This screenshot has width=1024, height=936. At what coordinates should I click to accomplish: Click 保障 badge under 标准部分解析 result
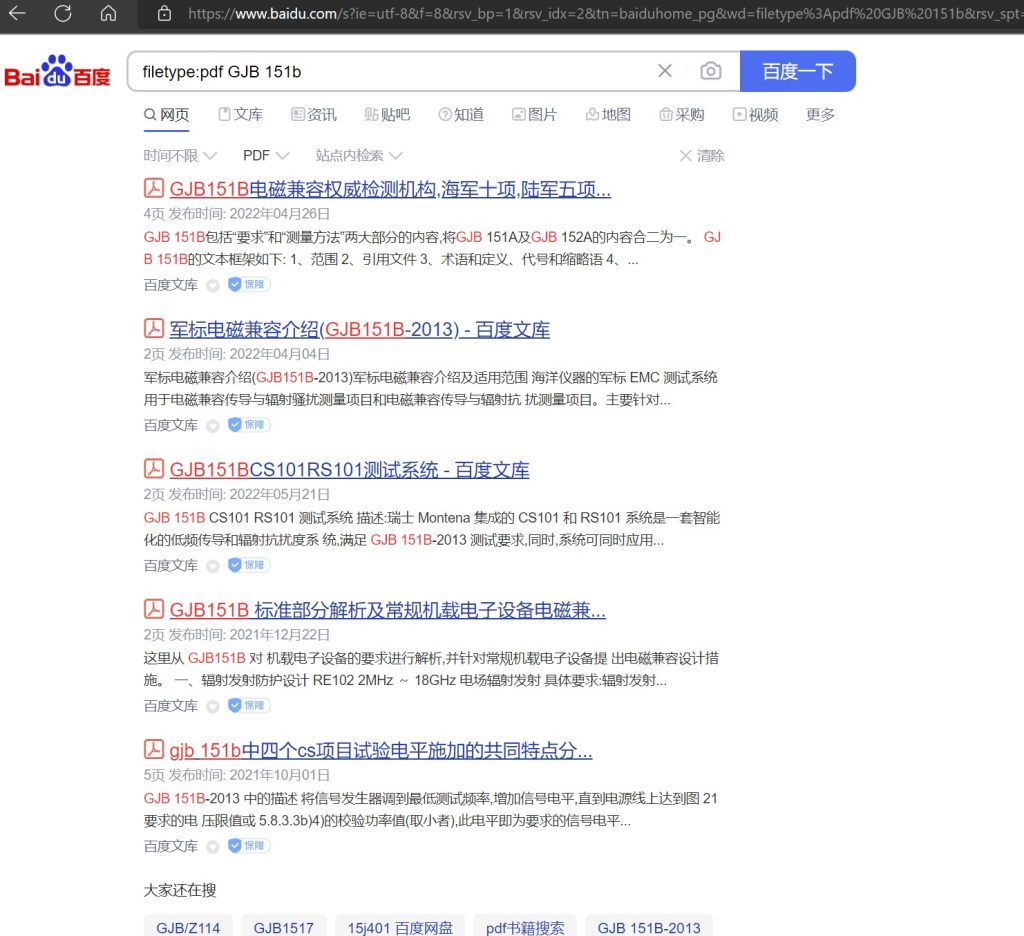[249, 705]
